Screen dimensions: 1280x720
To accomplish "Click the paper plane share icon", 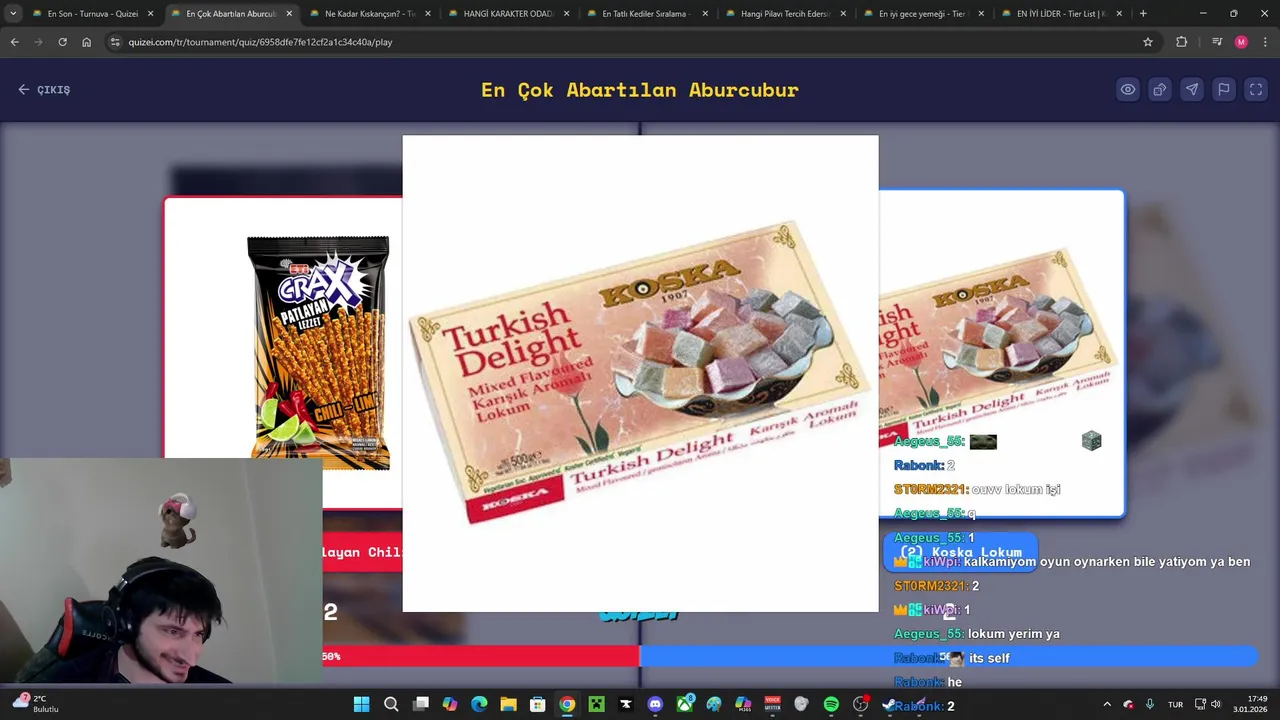I will click(1192, 89).
